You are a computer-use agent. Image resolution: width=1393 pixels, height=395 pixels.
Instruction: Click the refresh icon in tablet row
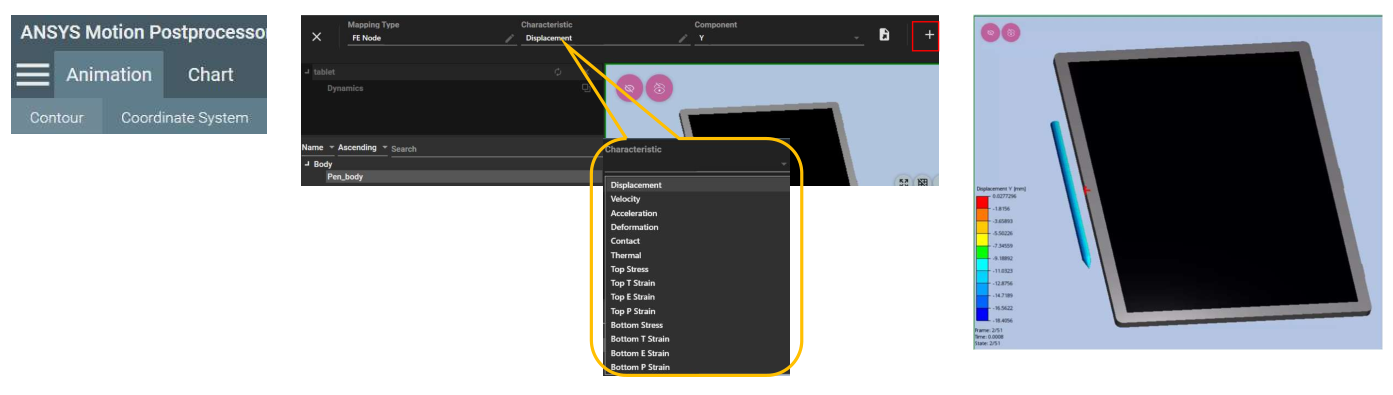point(558,72)
